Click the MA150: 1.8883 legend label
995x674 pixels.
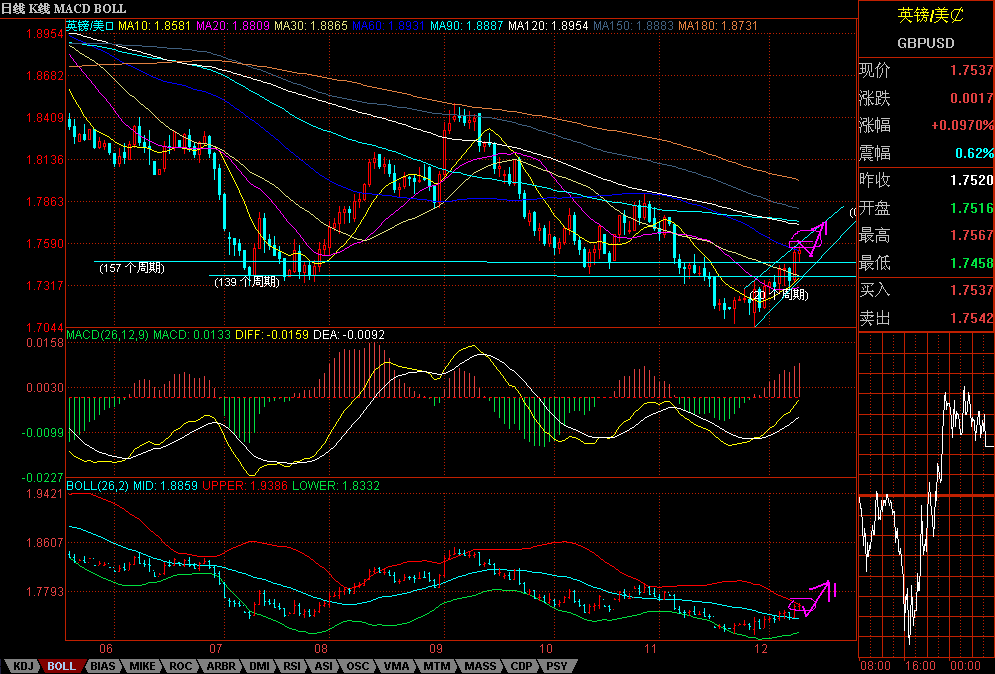point(633,26)
